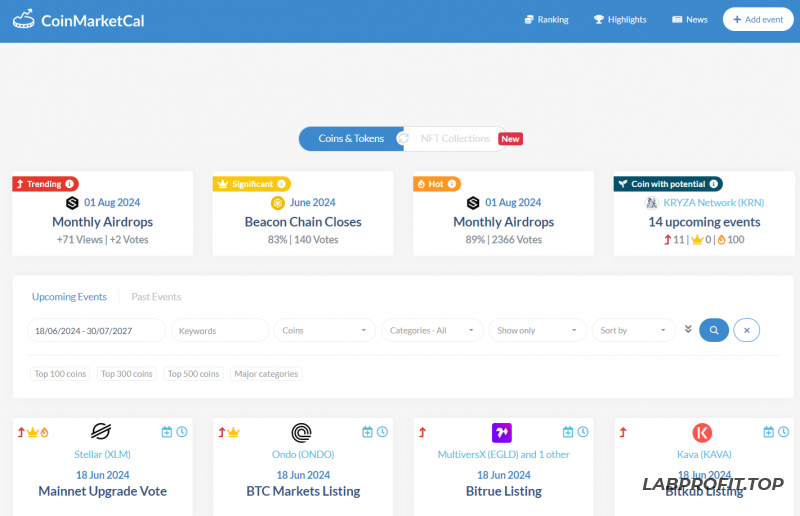
Task: Open Ranking in the top menu
Action: (546, 19)
